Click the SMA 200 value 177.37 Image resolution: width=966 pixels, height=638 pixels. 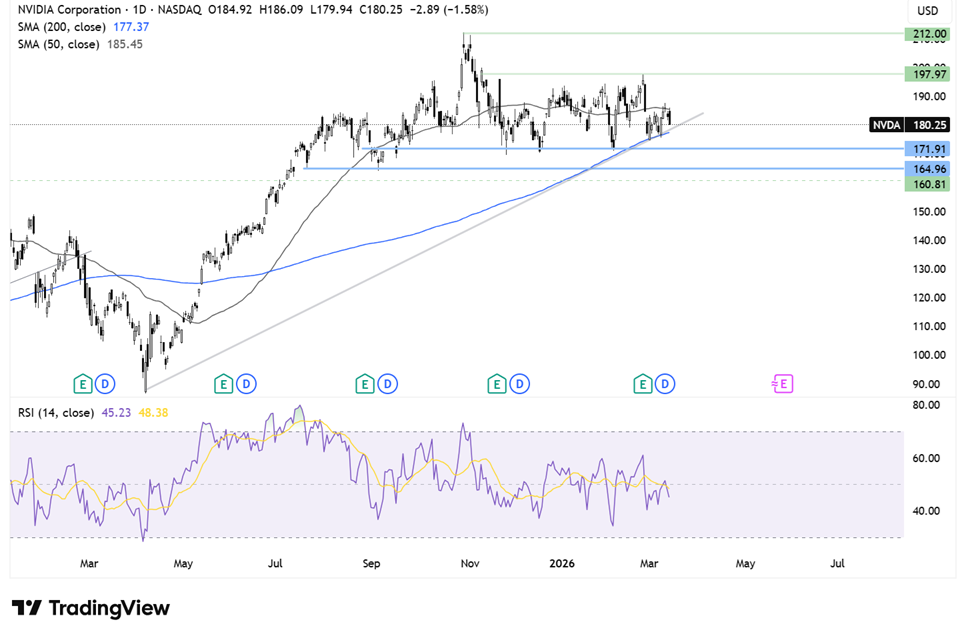[x=131, y=27]
